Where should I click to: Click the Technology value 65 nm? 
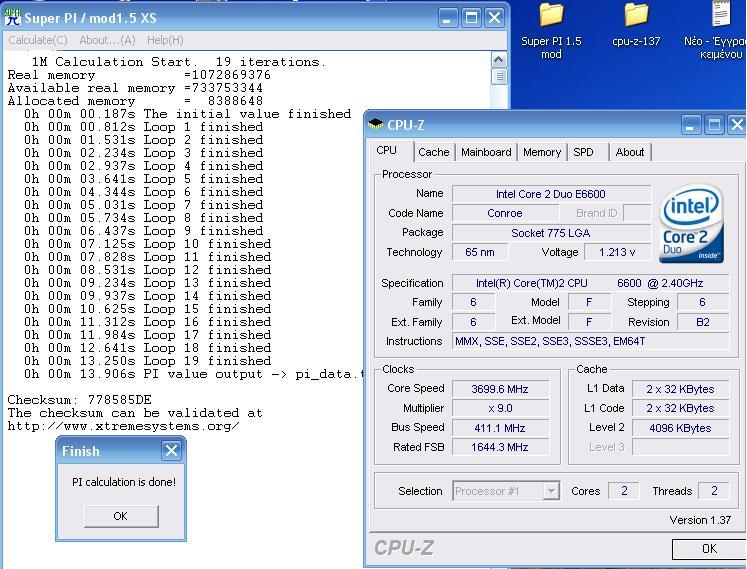tap(479, 252)
